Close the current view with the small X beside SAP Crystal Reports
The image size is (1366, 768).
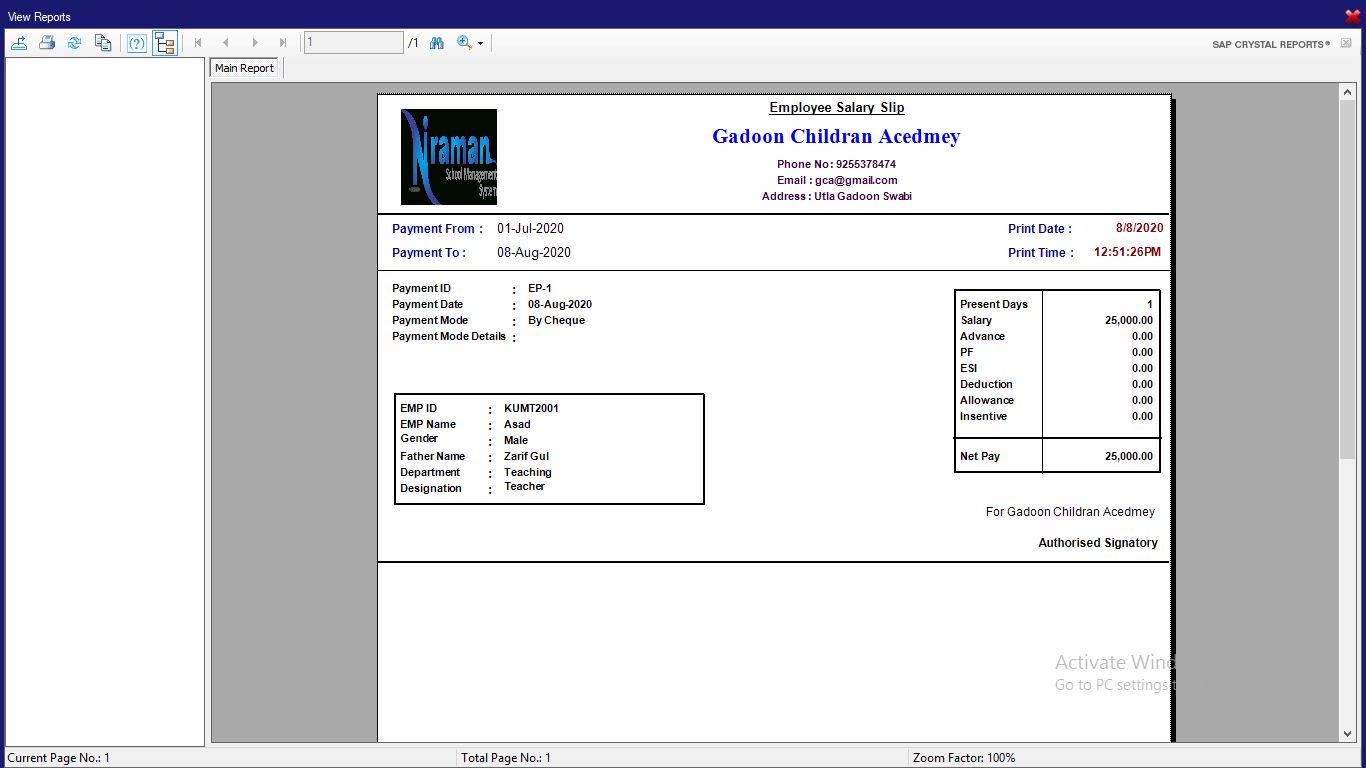(1346, 43)
